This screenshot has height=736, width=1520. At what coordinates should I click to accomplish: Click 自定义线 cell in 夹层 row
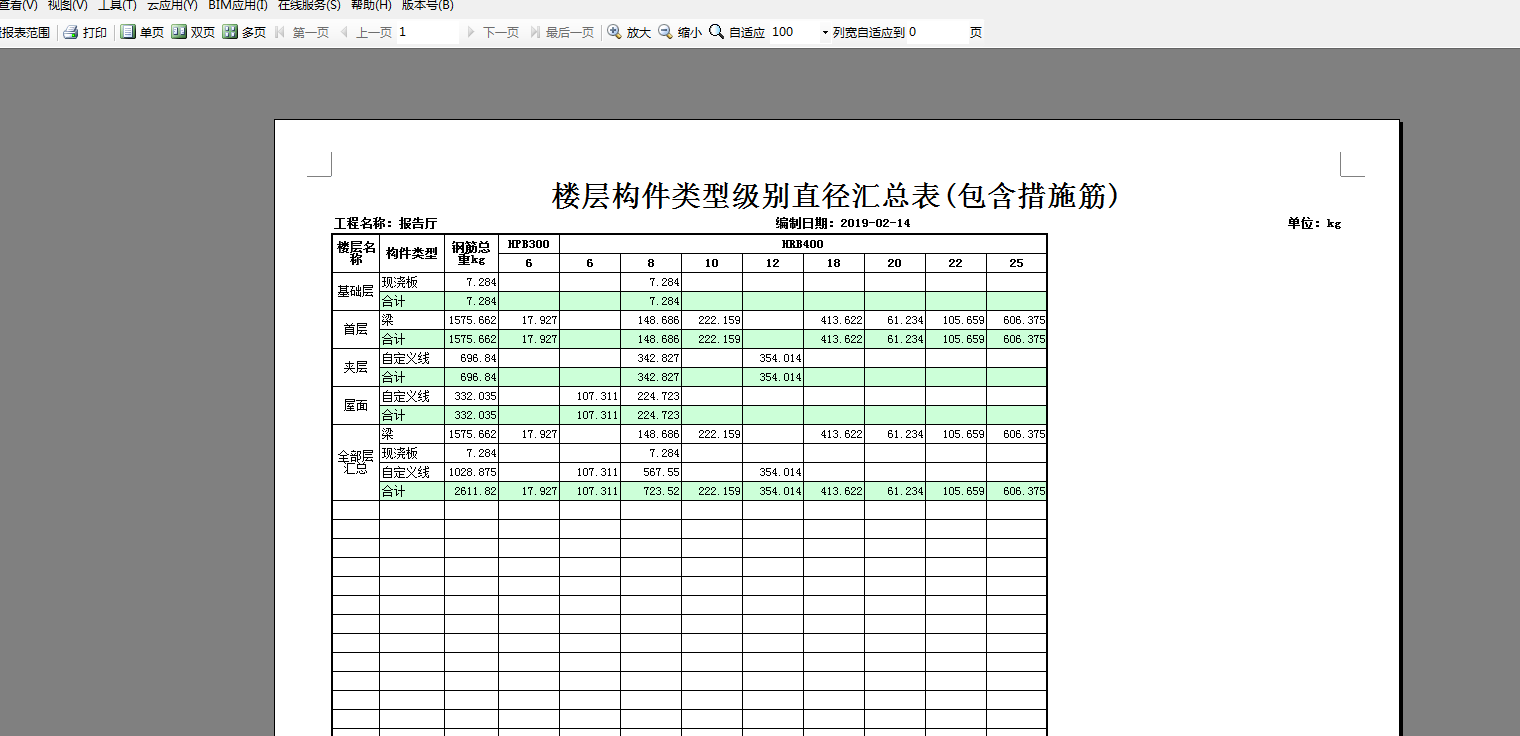point(412,359)
